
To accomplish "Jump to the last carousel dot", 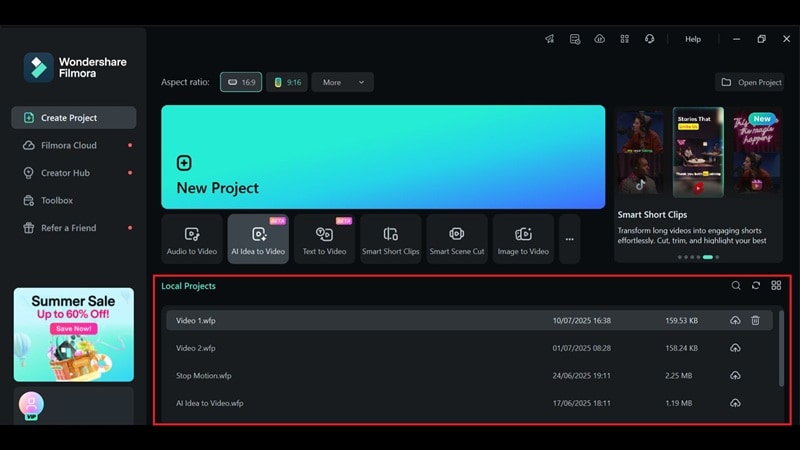I will (x=717, y=257).
